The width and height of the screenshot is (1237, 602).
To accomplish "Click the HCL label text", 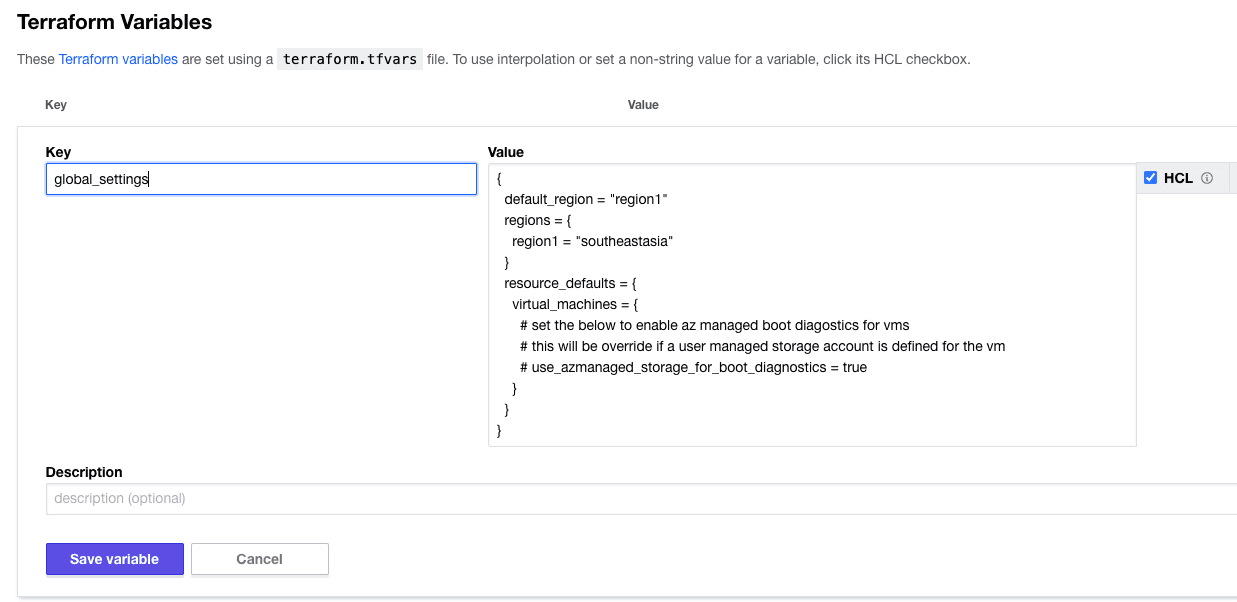I will click(1178, 178).
